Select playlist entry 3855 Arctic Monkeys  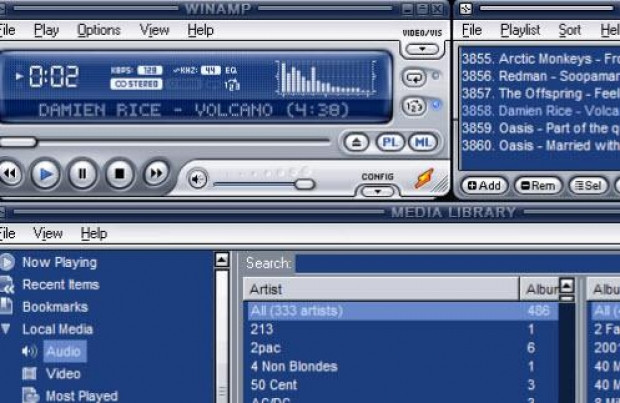(540, 59)
